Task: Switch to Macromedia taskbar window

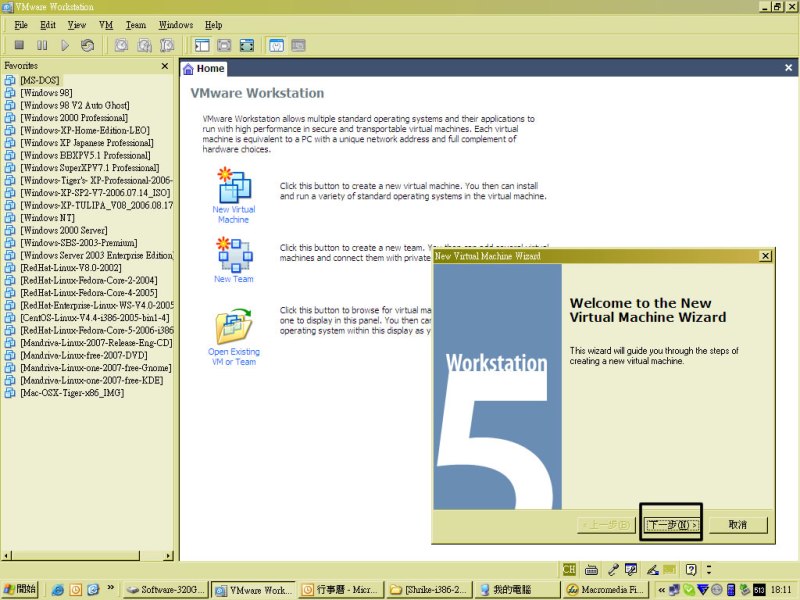Action: (605, 590)
